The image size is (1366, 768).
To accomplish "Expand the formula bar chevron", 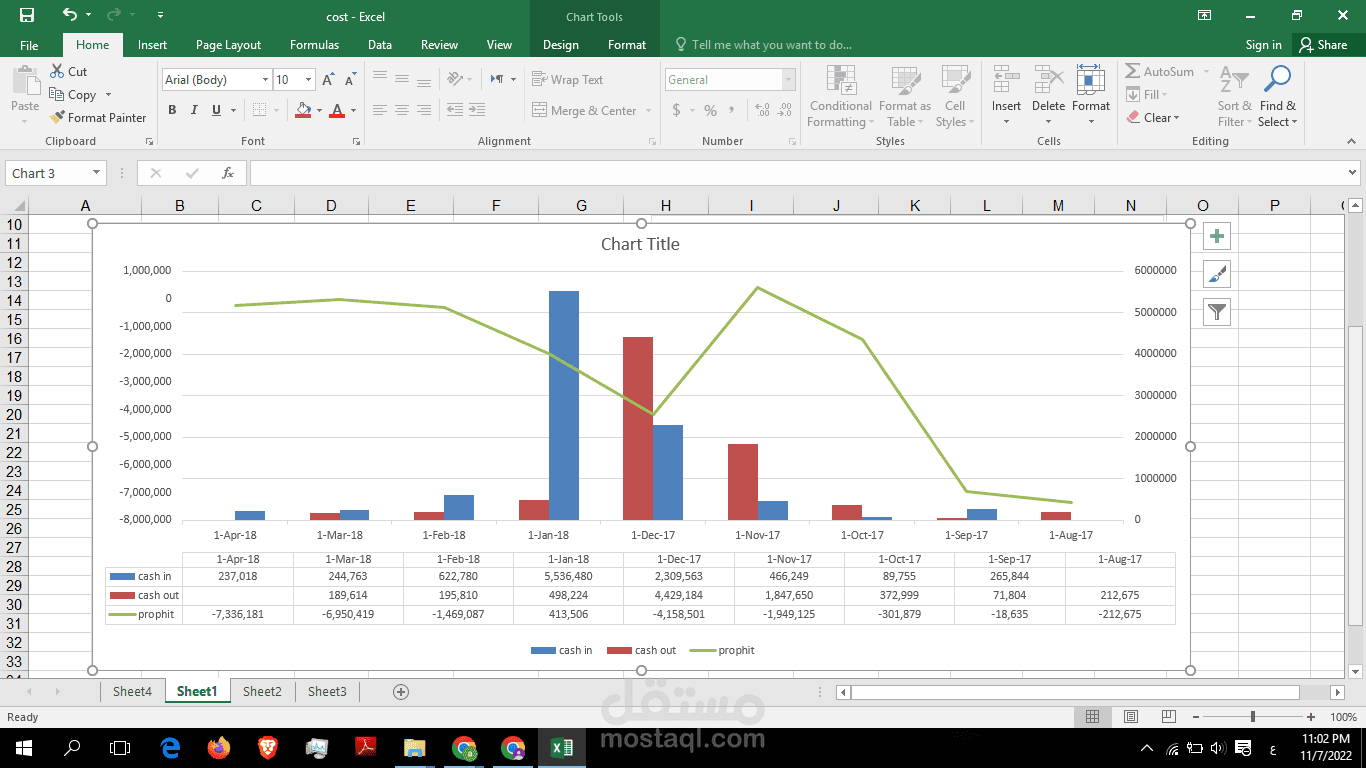I will click(x=1353, y=173).
